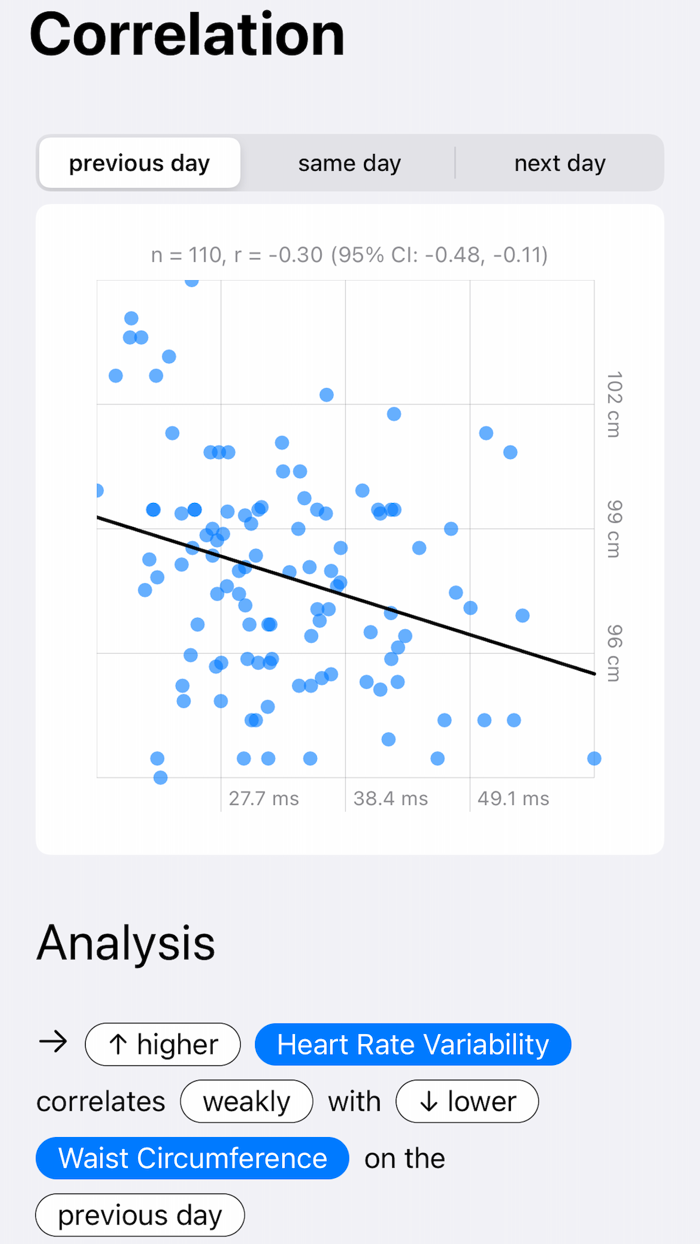700x1244 pixels.
Task: Click the right arrow icon under Analysis
Action: tap(53, 1043)
